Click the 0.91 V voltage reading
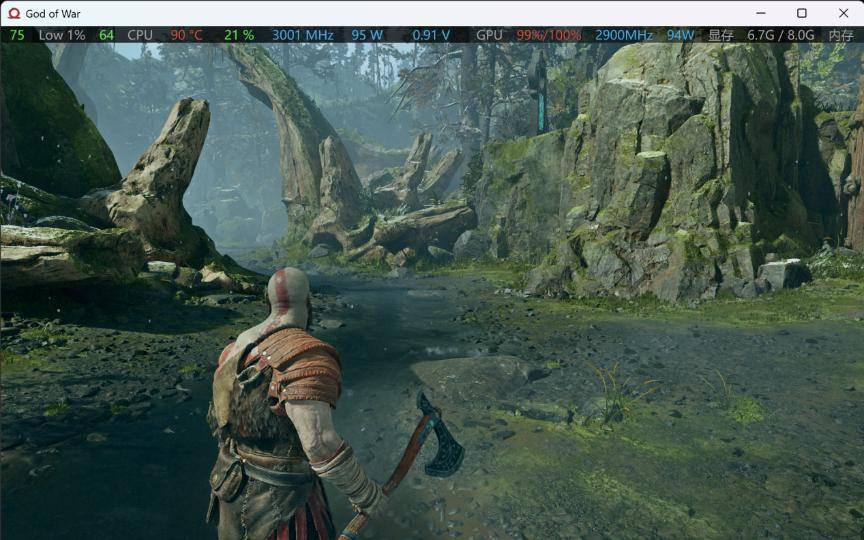 [431, 35]
